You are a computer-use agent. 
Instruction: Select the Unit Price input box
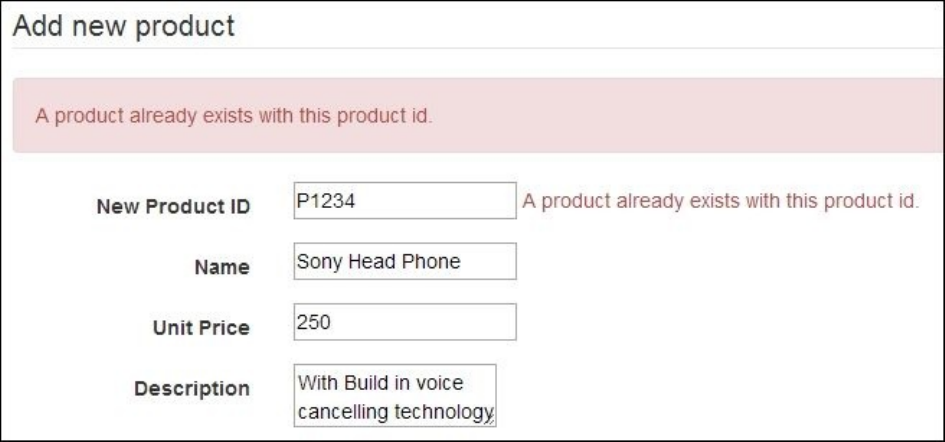405,322
